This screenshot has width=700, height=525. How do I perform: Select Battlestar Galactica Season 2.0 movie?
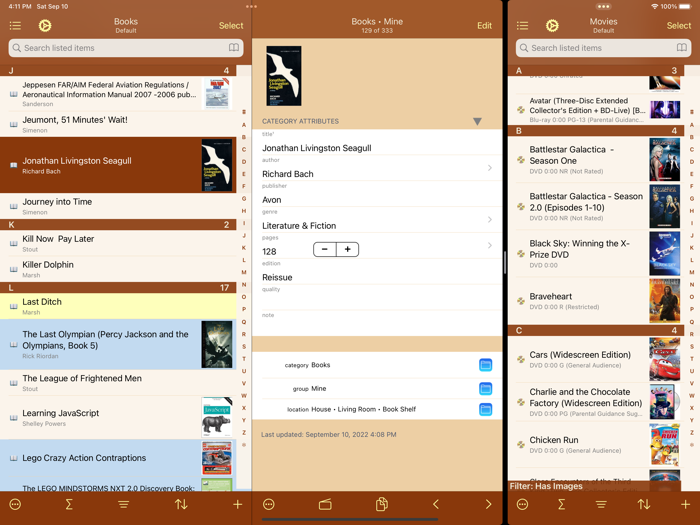(597, 206)
